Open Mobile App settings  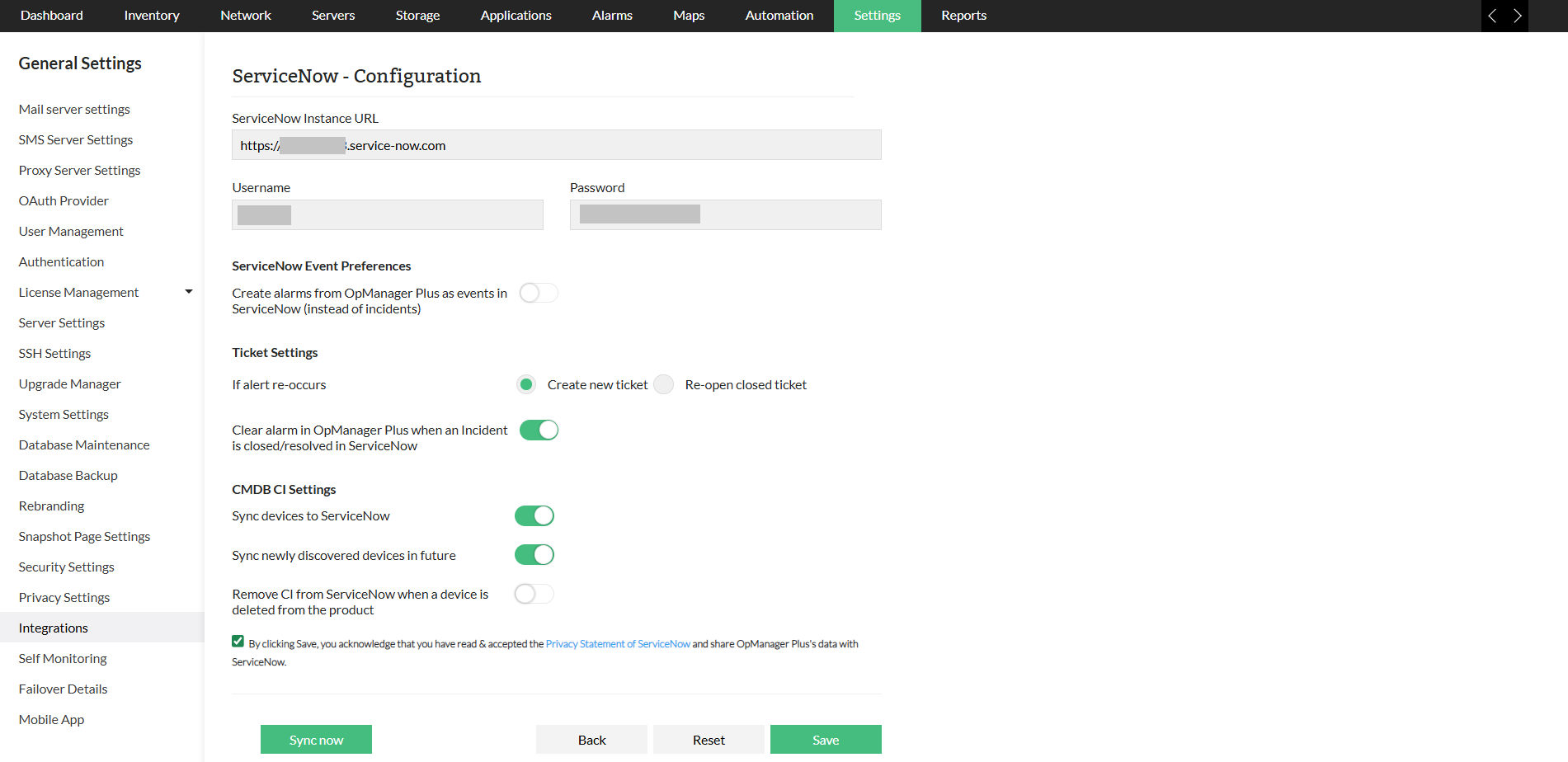coord(51,719)
